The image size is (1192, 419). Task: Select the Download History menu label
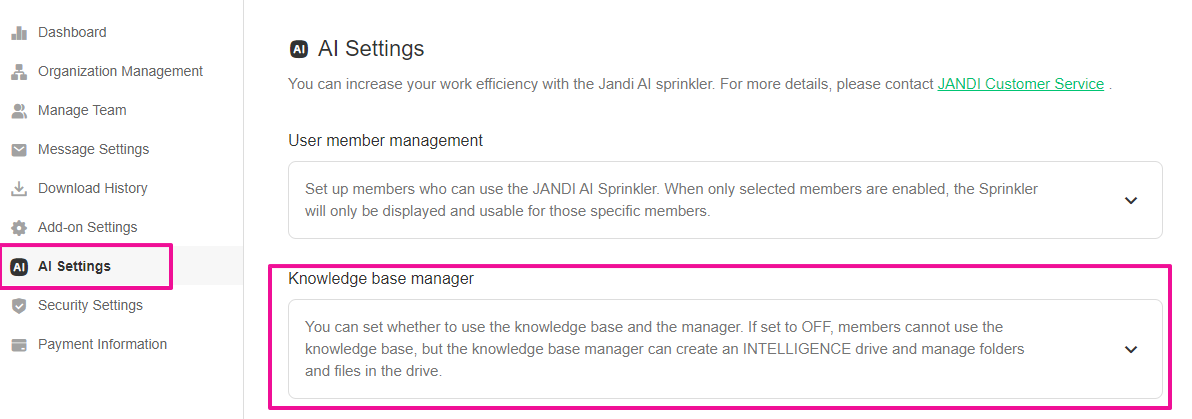(92, 188)
